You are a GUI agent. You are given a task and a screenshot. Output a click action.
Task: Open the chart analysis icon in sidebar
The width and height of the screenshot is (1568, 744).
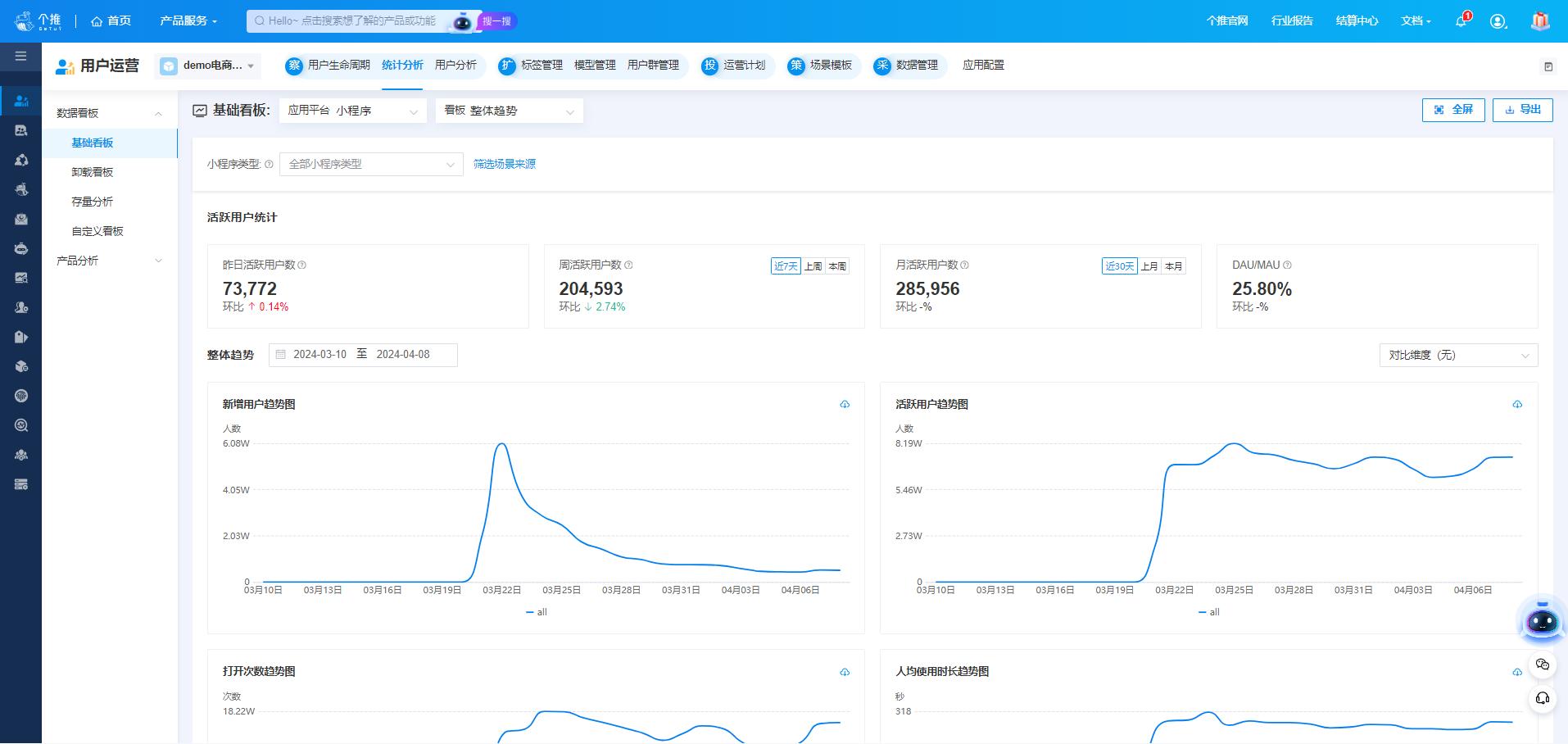(x=21, y=278)
